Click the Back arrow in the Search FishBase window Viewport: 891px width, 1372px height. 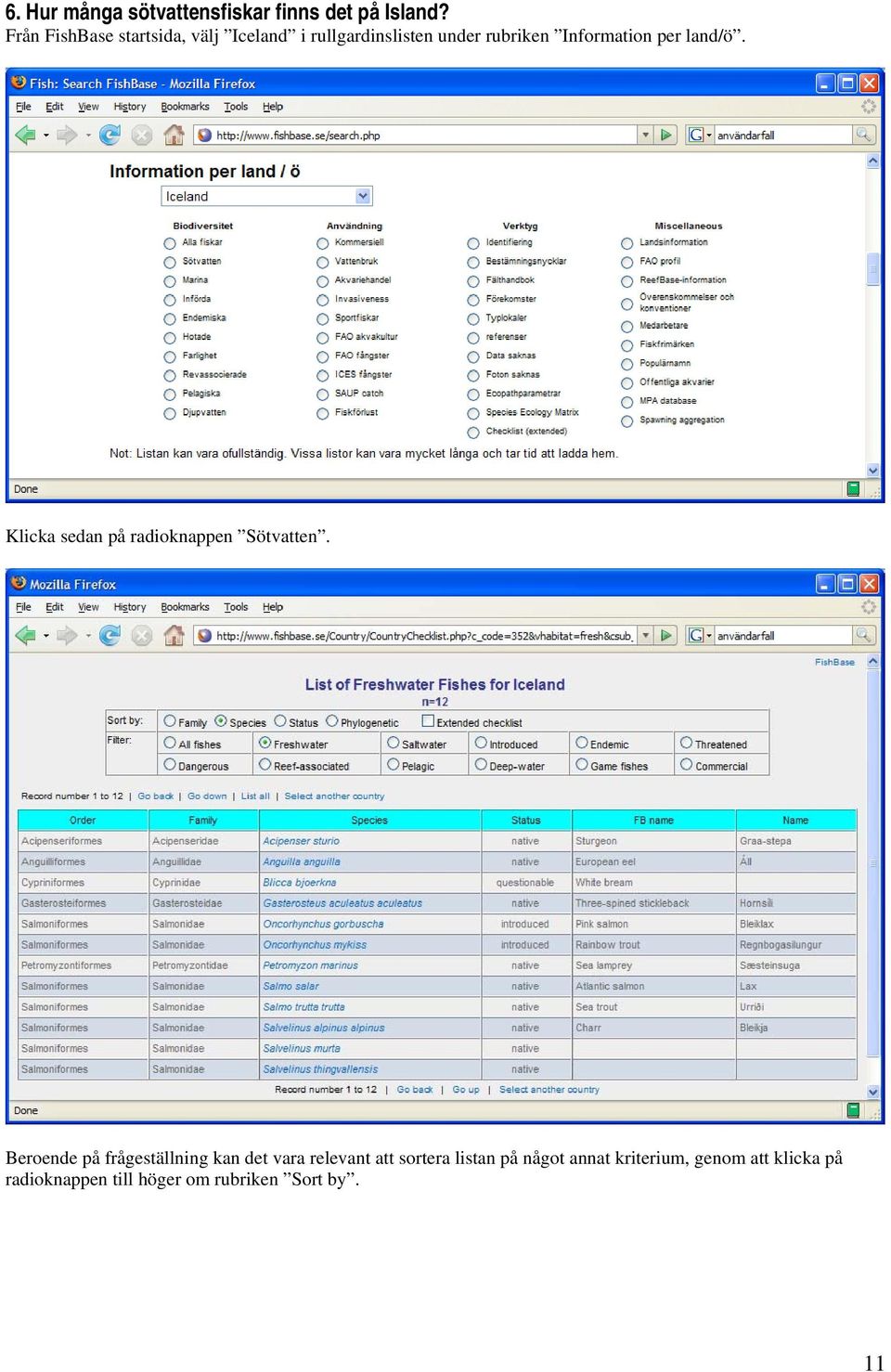[25, 136]
